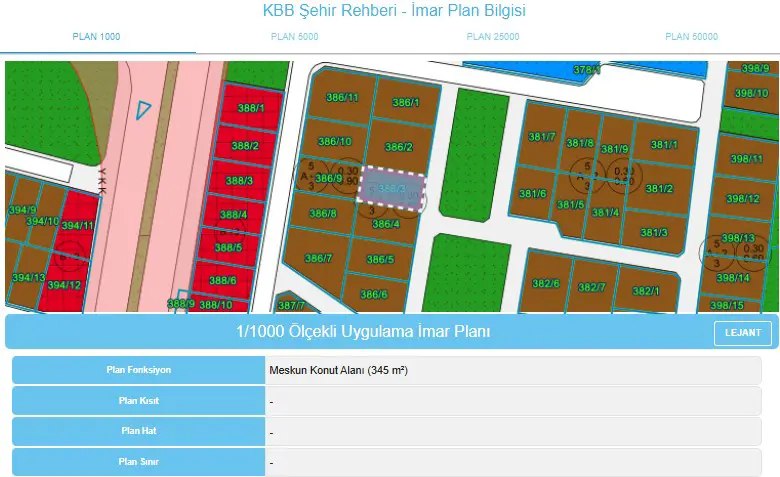Click parcel 381/1 on the map

click(x=665, y=144)
